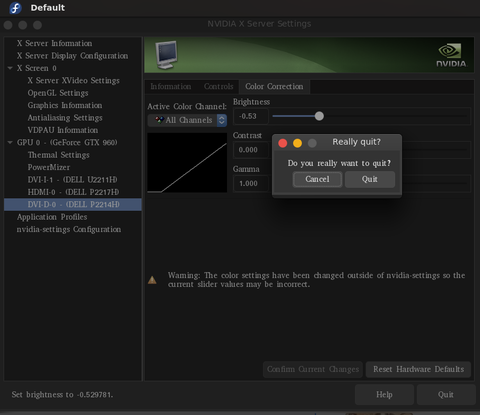Click the Active Color Channel label
480x415 pixels.
point(187,106)
